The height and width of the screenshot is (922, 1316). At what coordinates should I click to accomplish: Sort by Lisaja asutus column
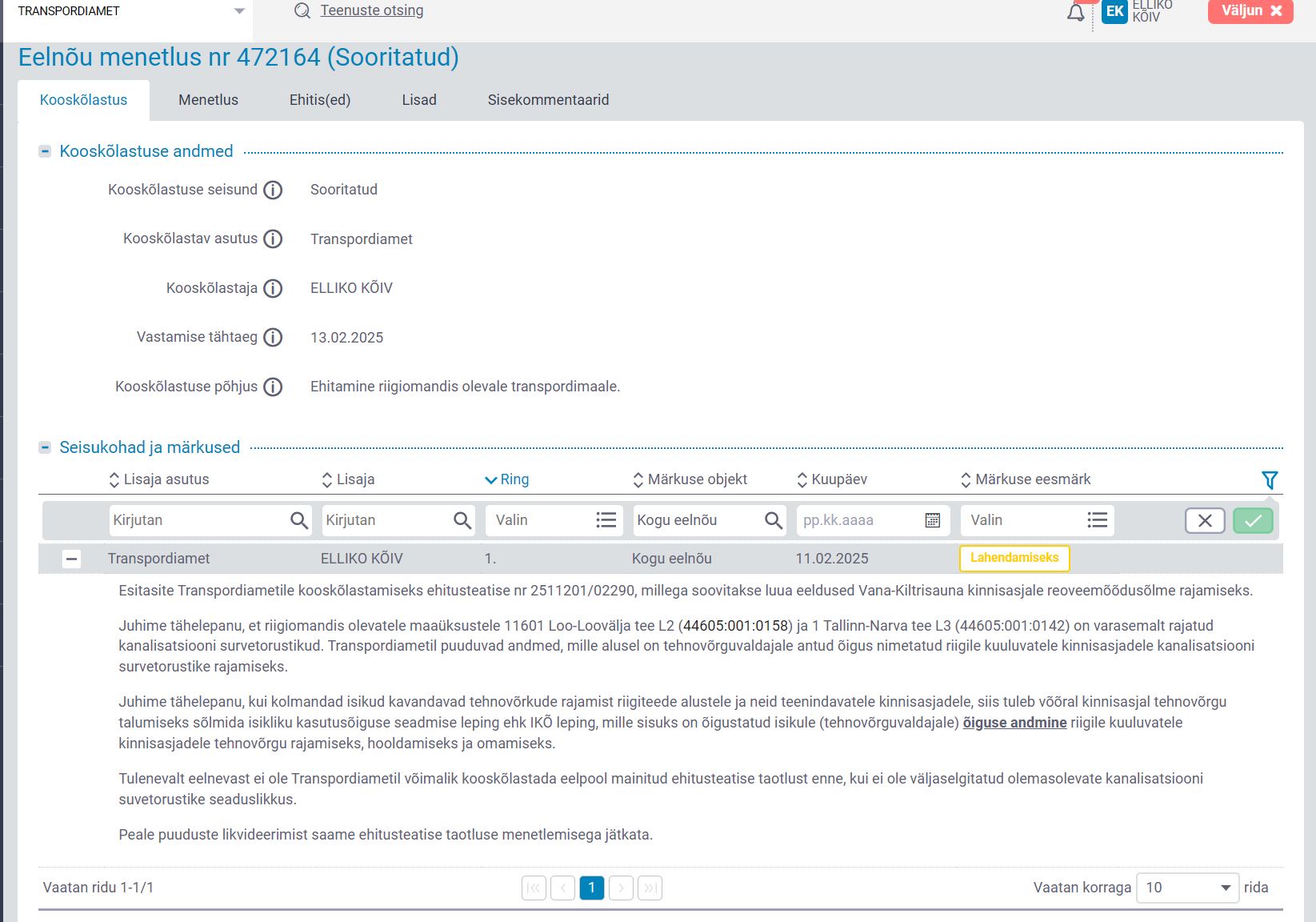pos(158,479)
